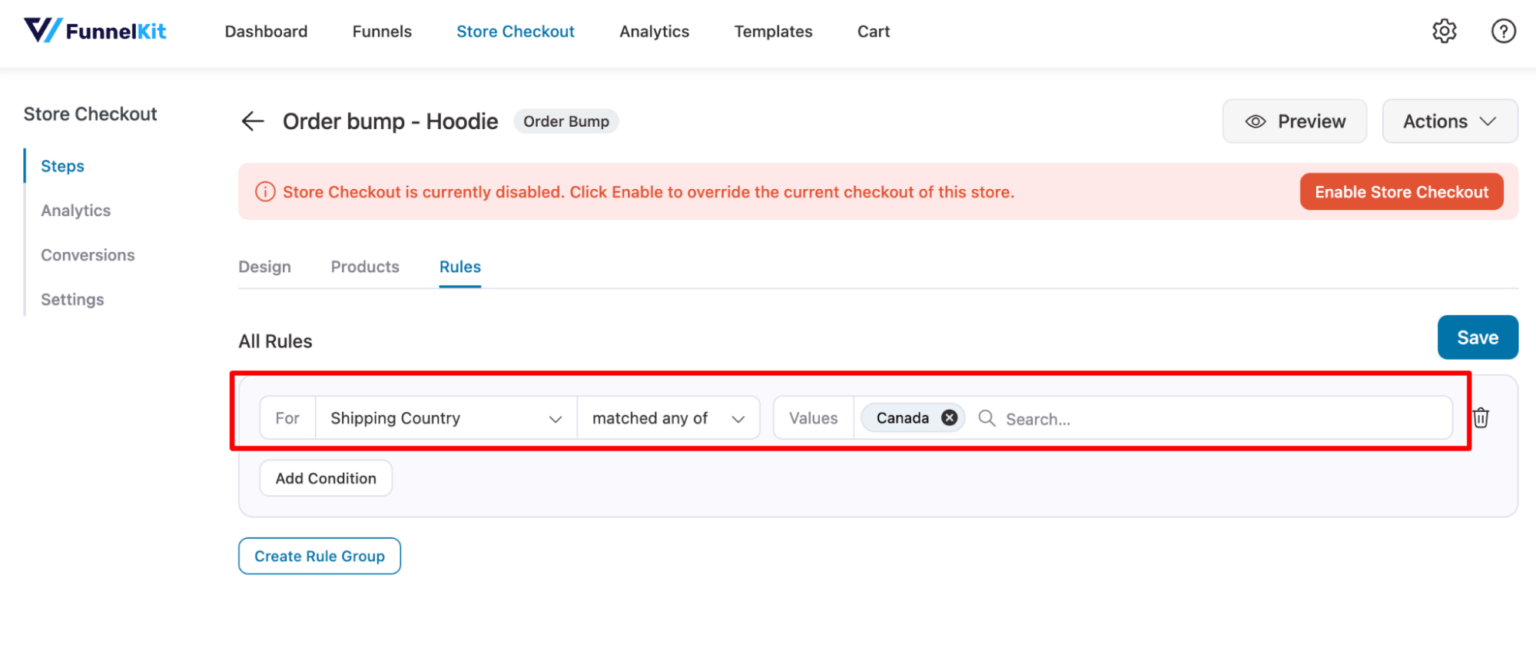Open the Shipping Country condition dropdown
This screenshot has height=645, width=1536.
click(x=445, y=417)
